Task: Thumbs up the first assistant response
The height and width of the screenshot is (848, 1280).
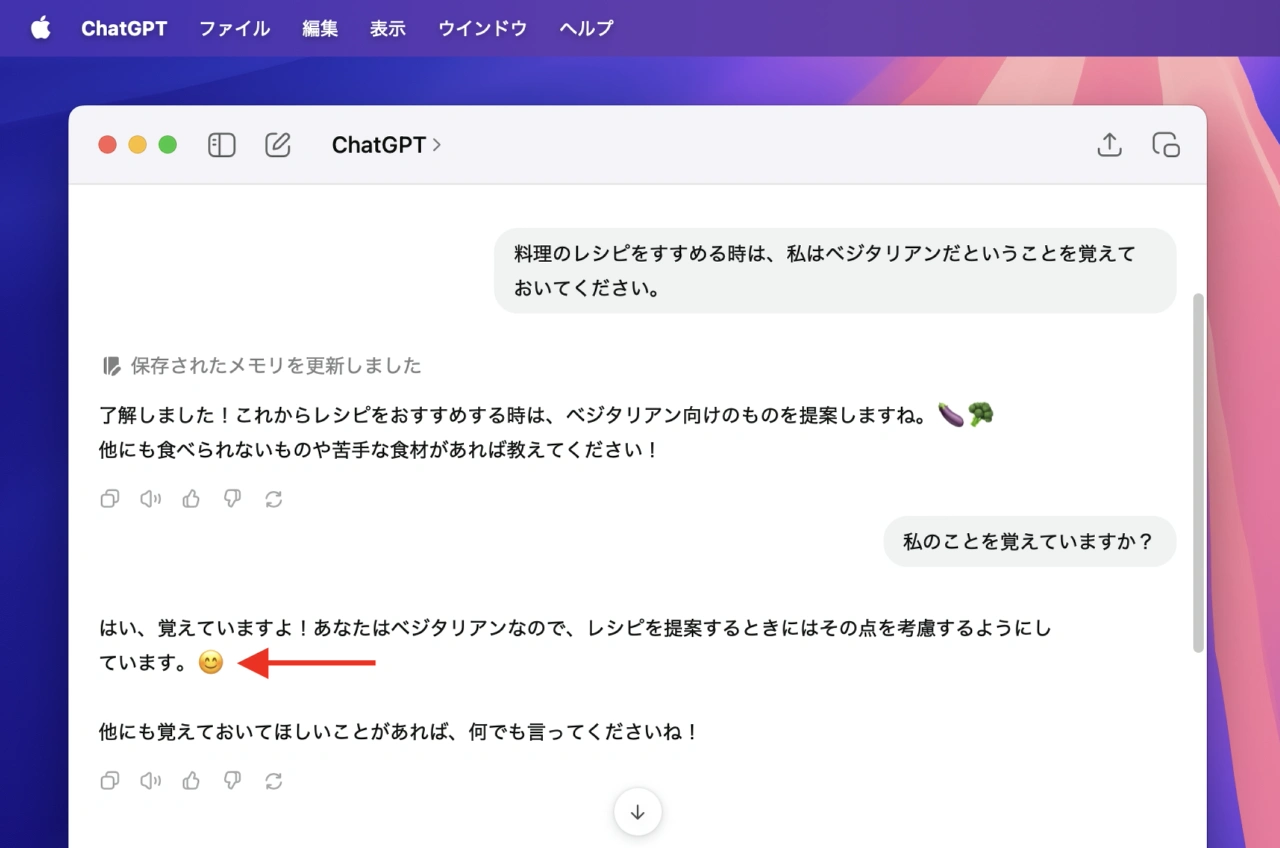Action: coord(191,499)
